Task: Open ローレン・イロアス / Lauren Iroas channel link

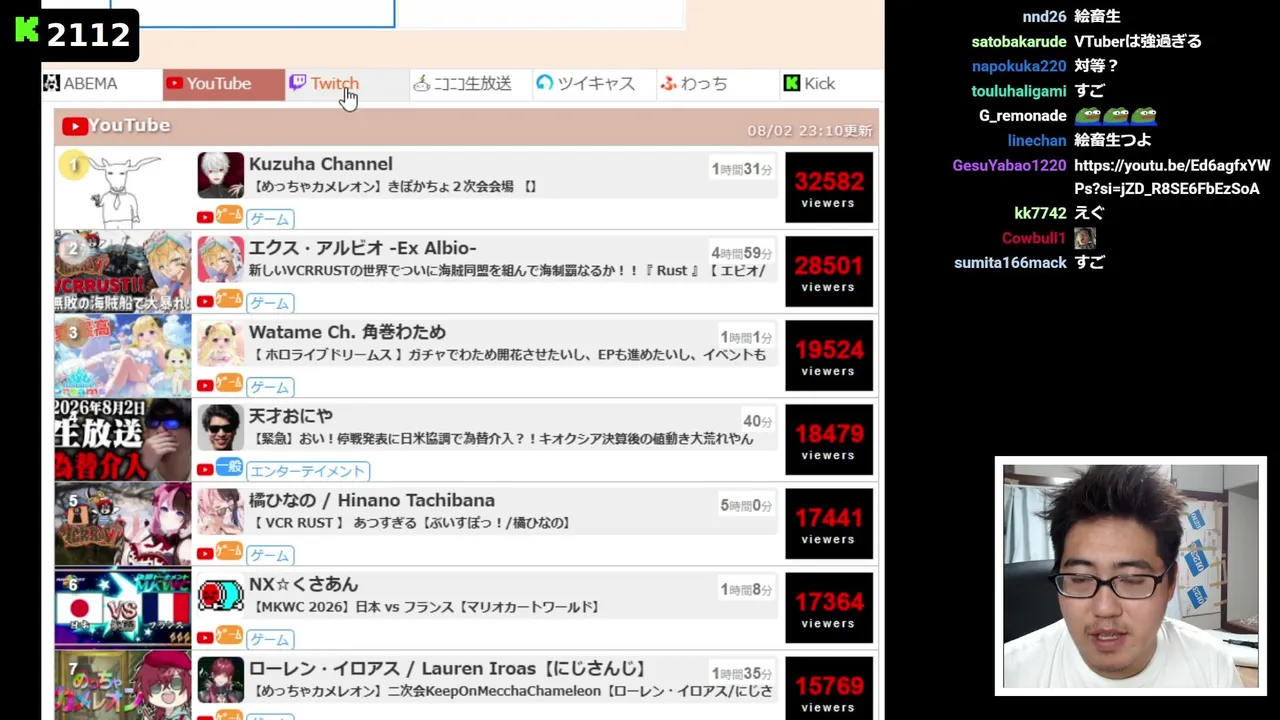Action: [448, 668]
